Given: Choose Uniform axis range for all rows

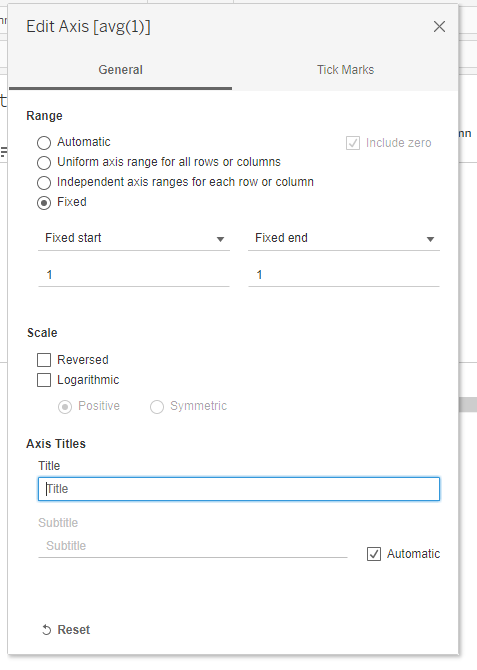Looking at the screenshot, I should click(x=44, y=163).
